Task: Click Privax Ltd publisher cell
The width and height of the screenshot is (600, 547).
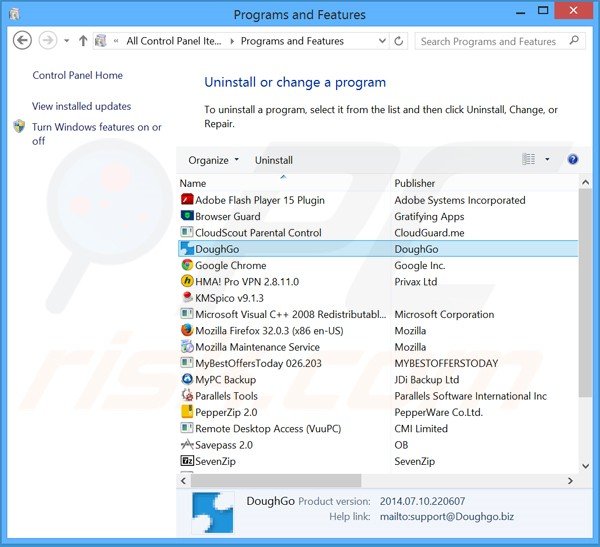Action: (x=416, y=282)
